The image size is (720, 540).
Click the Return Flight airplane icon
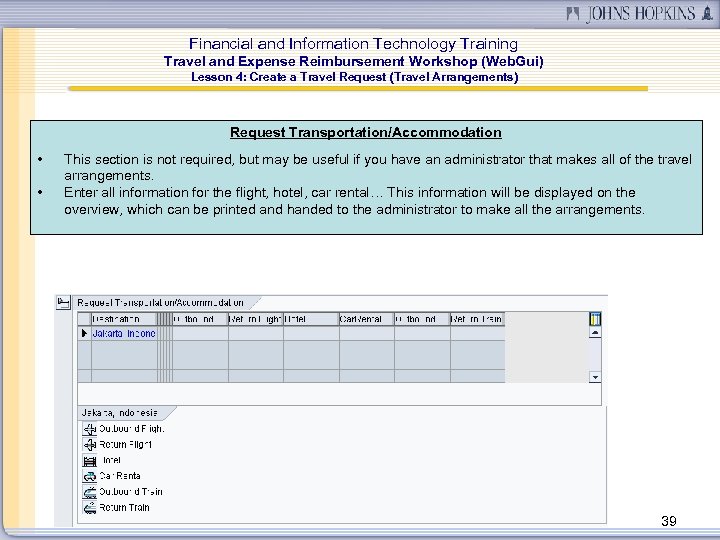pyautogui.click(x=90, y=444)
